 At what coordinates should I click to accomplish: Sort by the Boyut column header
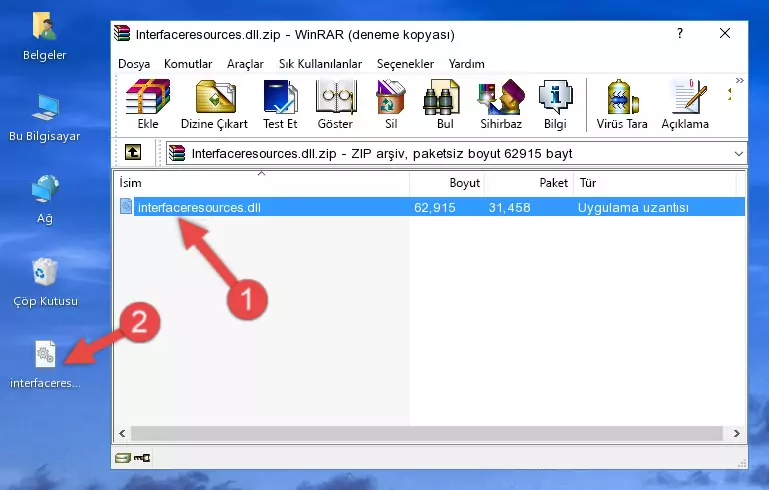click(x=447, y=183)
